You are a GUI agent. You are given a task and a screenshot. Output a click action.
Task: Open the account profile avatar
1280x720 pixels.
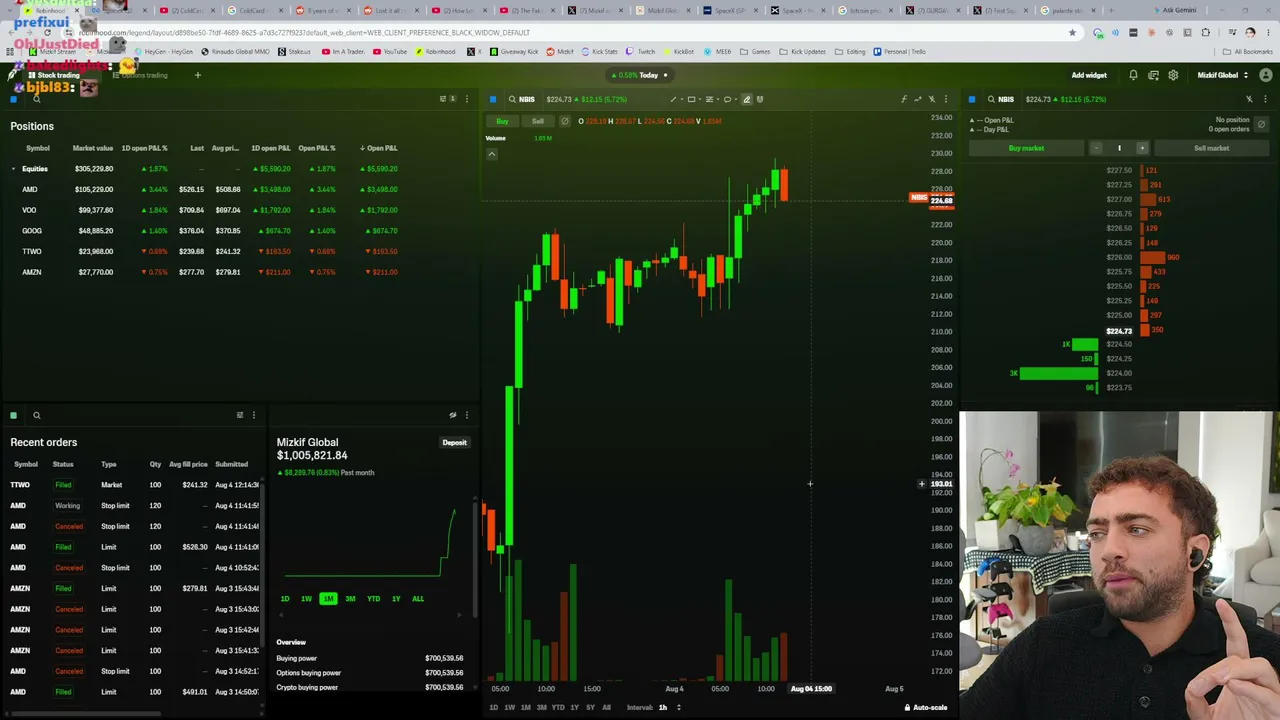pyautogui.click(x=1265, y=75)
